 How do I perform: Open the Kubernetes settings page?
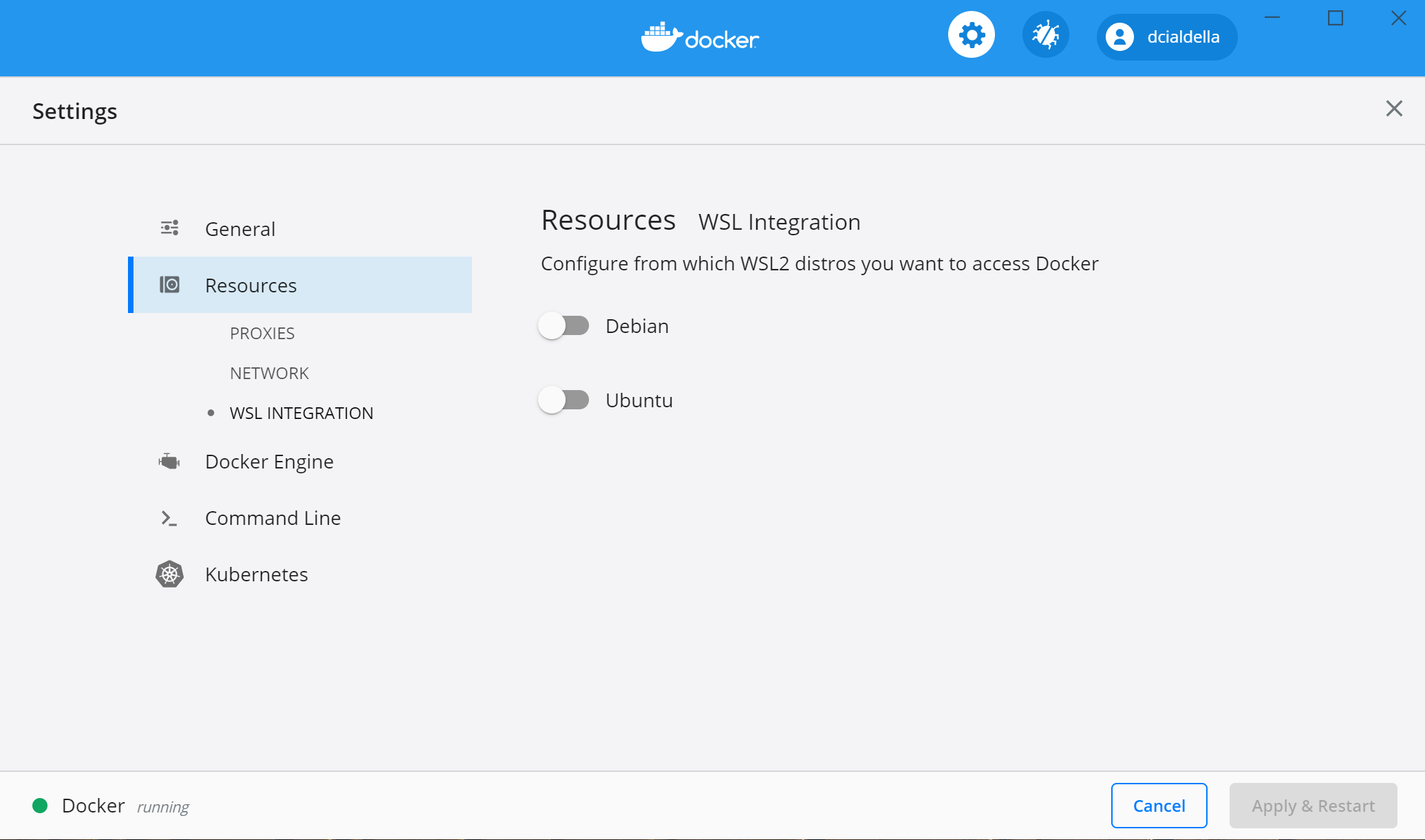click(x=256, y=574)
